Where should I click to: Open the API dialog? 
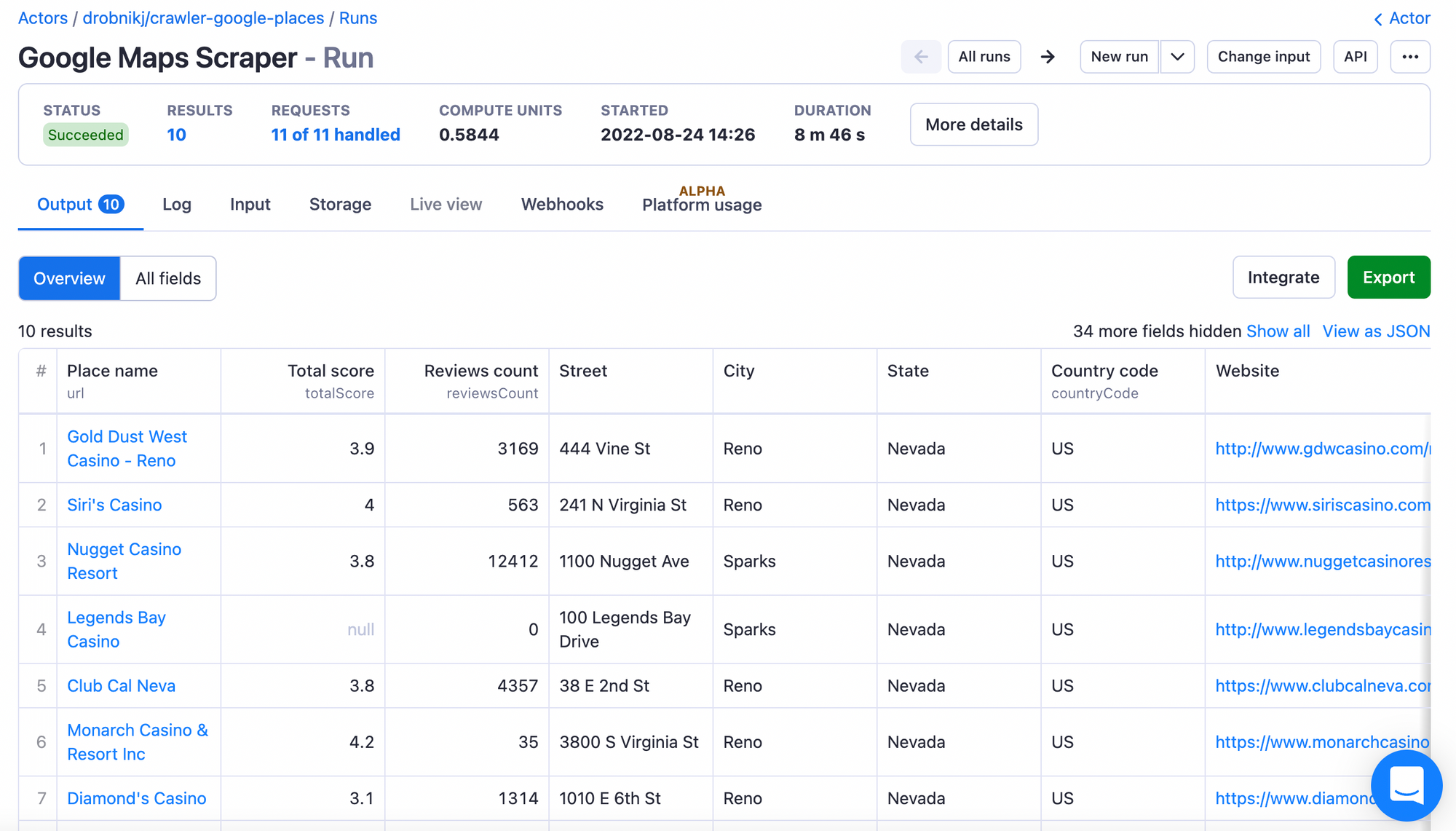(x=1355, y=56)
